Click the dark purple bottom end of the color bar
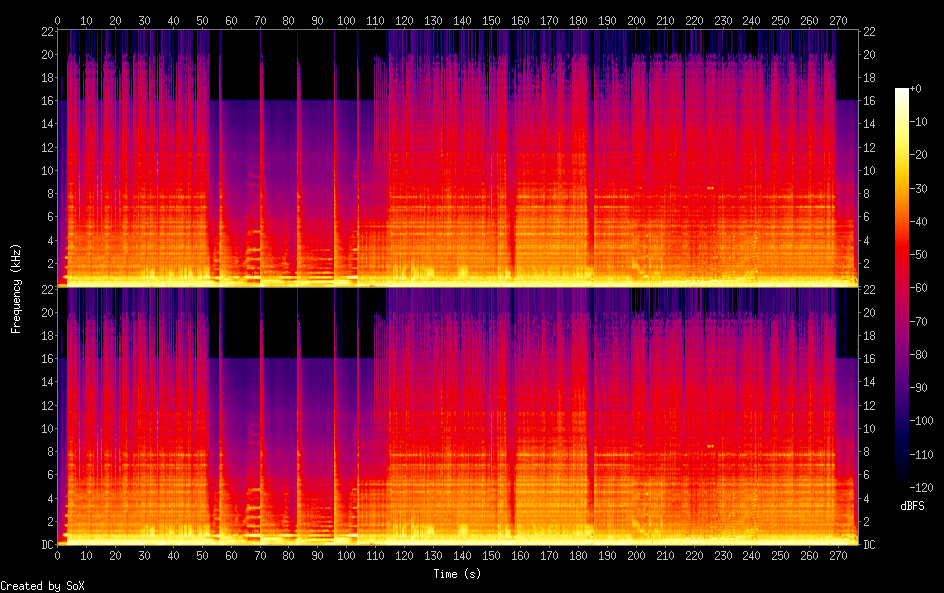Image resolution: width=944 pixels, height=593 pixels. 902,482
